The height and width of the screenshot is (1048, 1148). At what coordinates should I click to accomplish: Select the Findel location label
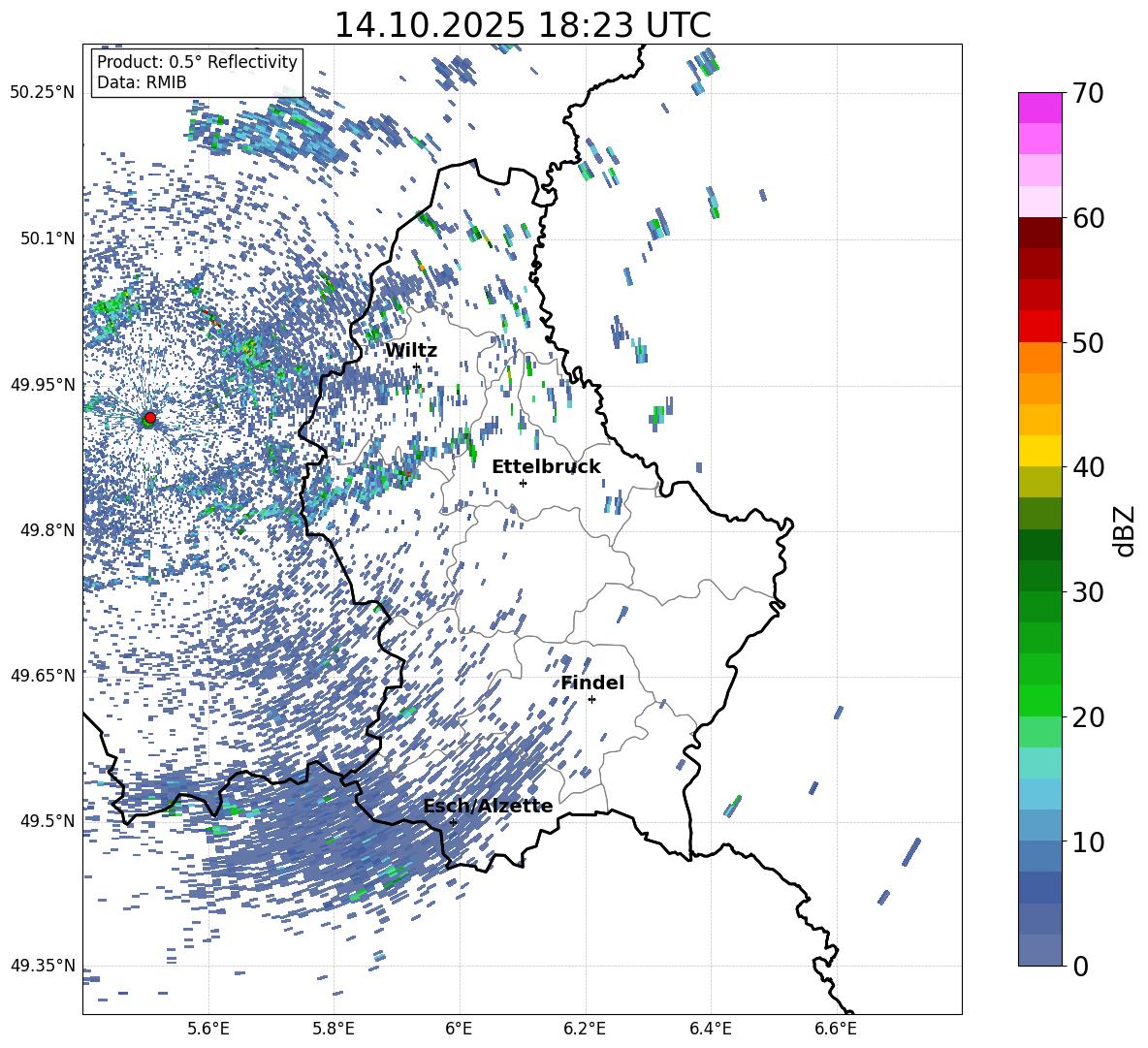pos(592,683)
